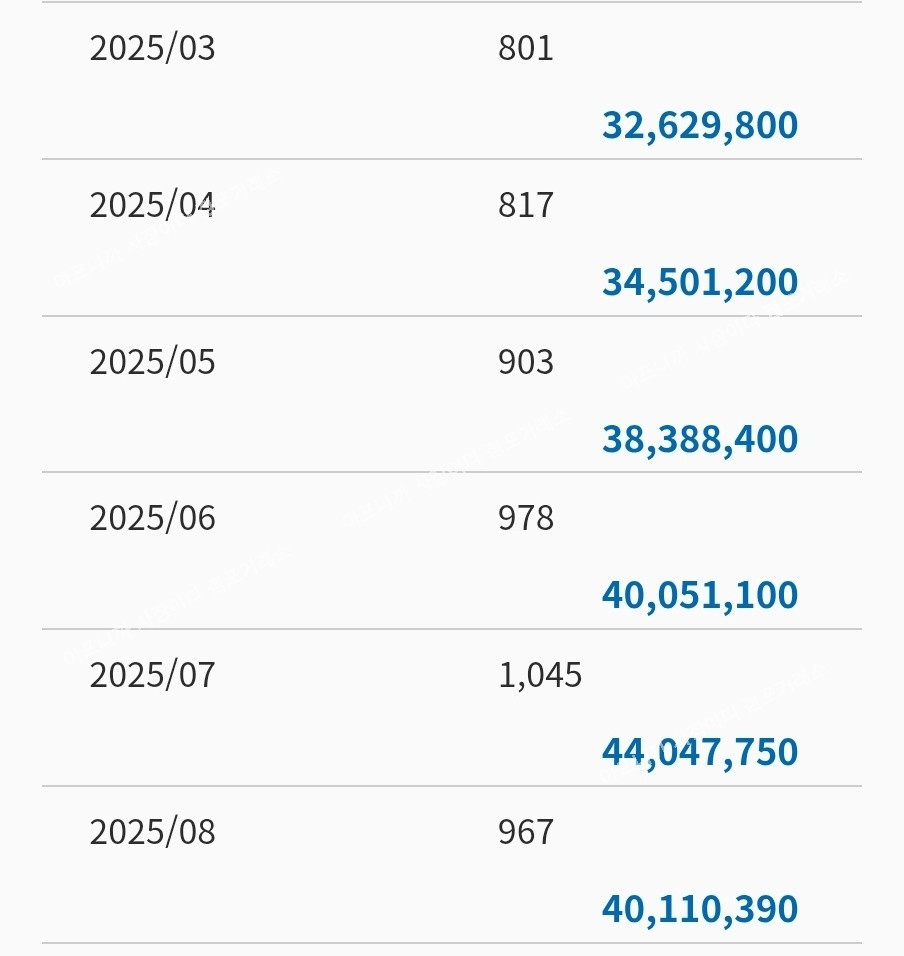Open the 40,051,100 amount link
The height and width of the screenshot is (956, 904).
coord(699,596)
